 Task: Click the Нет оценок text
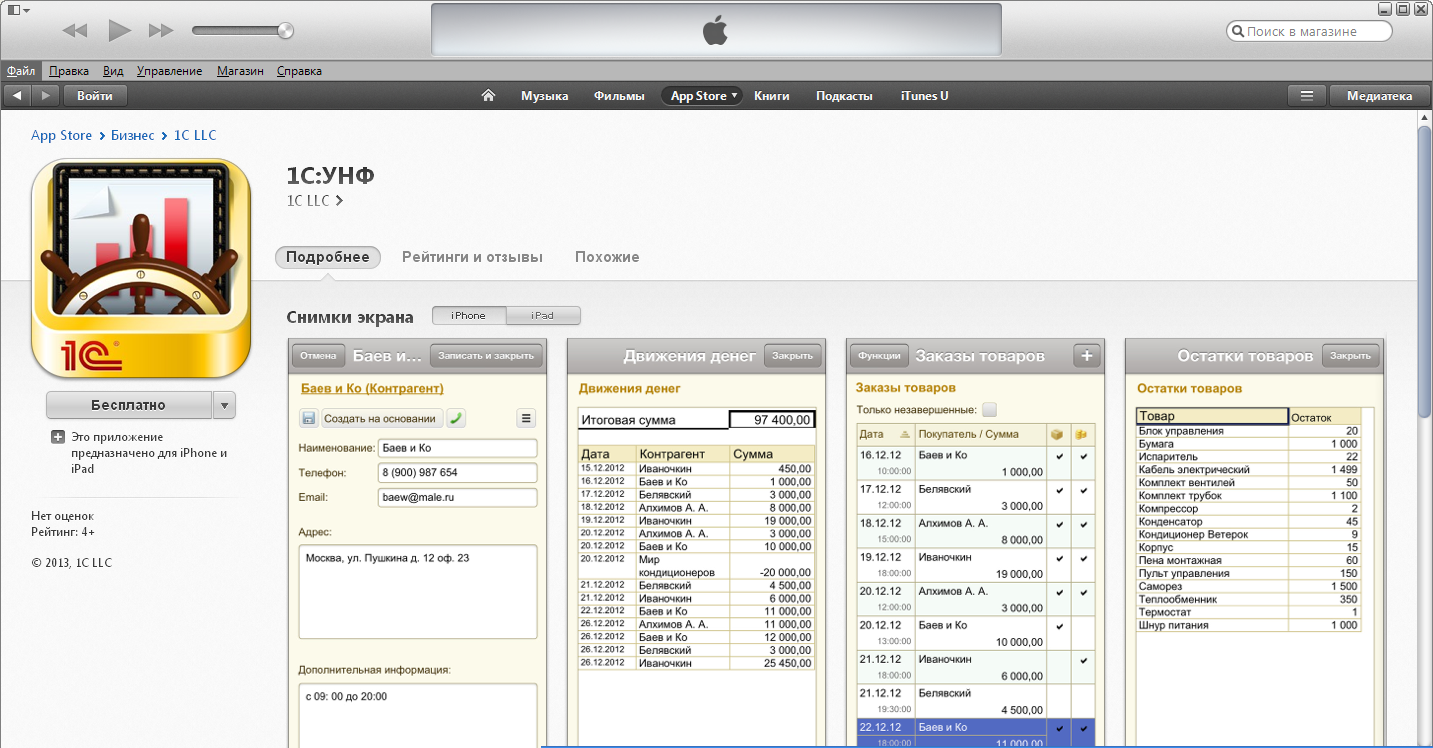tap(62, 516)
